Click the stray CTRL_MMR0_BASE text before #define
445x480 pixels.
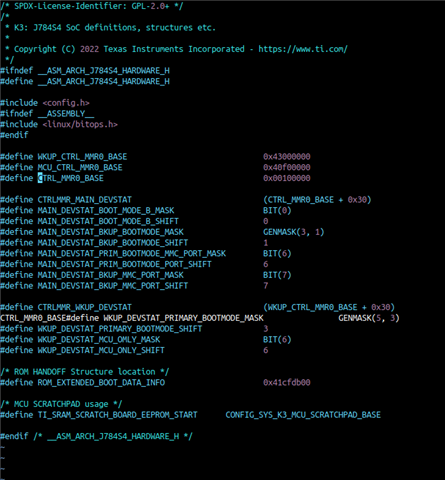33,318
